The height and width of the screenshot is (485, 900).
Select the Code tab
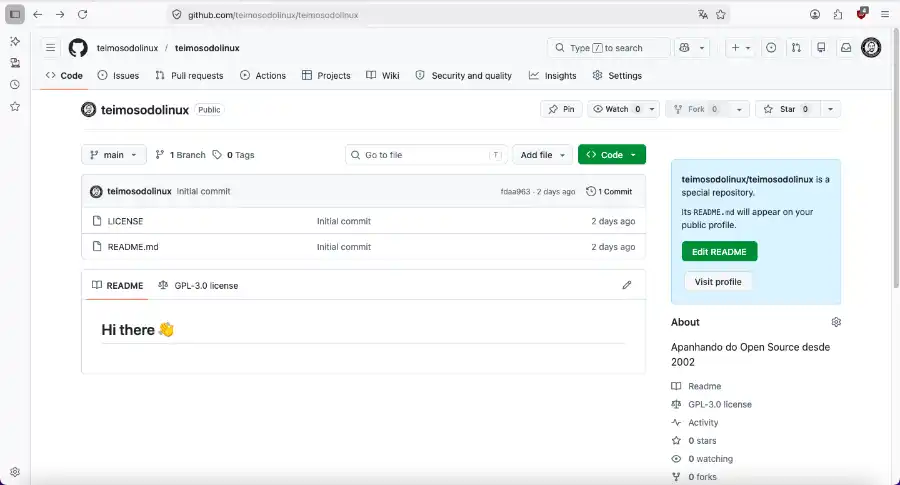64,75
